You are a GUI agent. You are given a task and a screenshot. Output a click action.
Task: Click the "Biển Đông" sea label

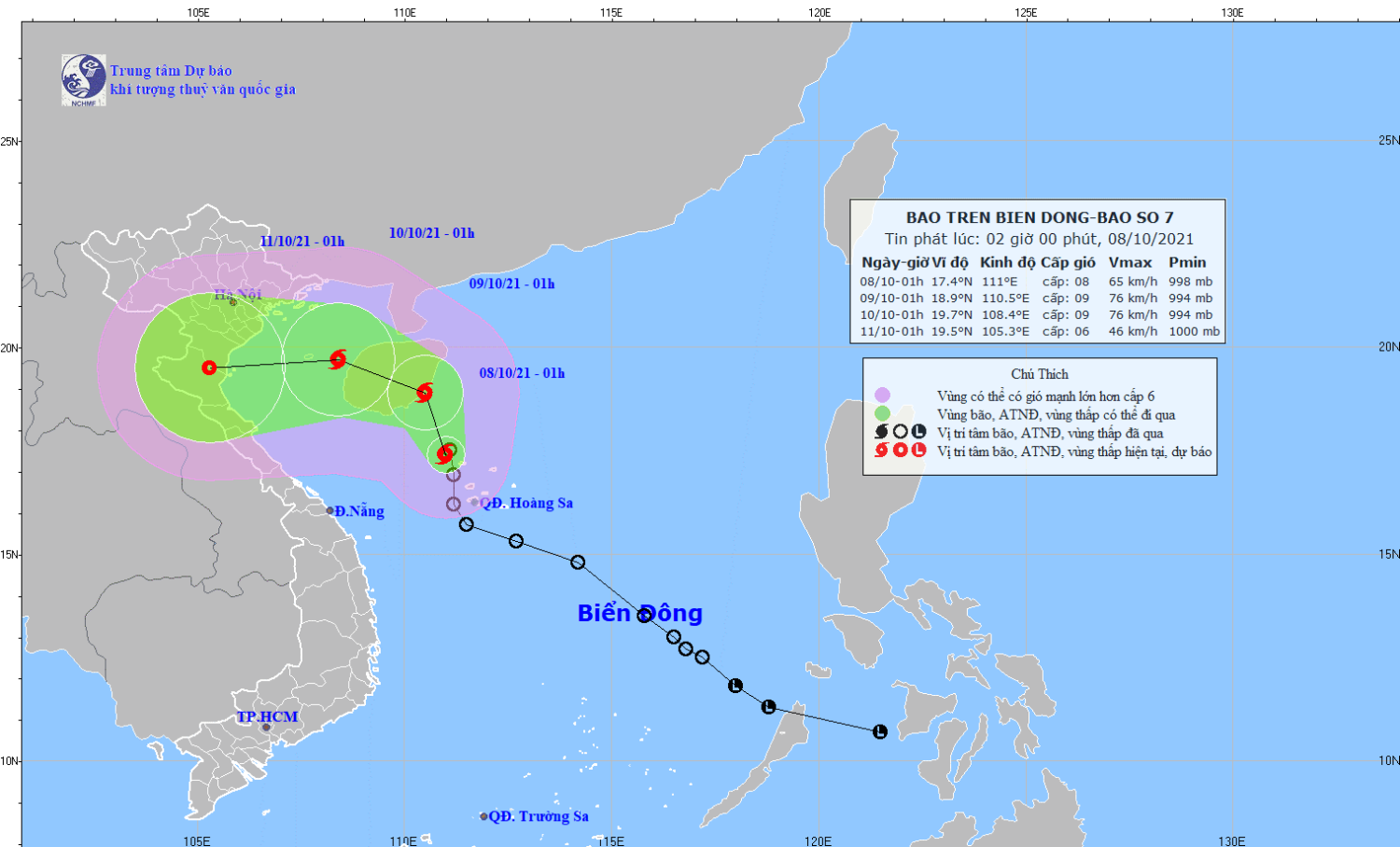coord(639,613)
